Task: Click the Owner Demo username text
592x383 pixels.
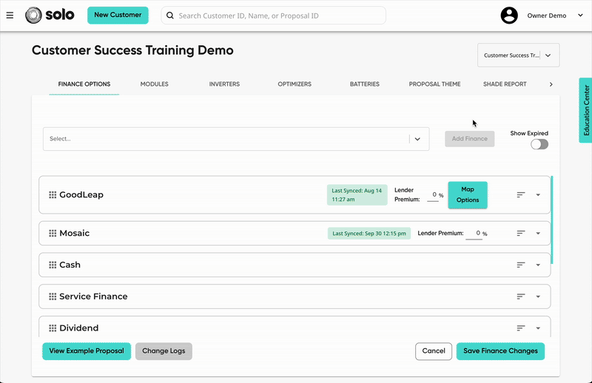Action: pos(546,15)
